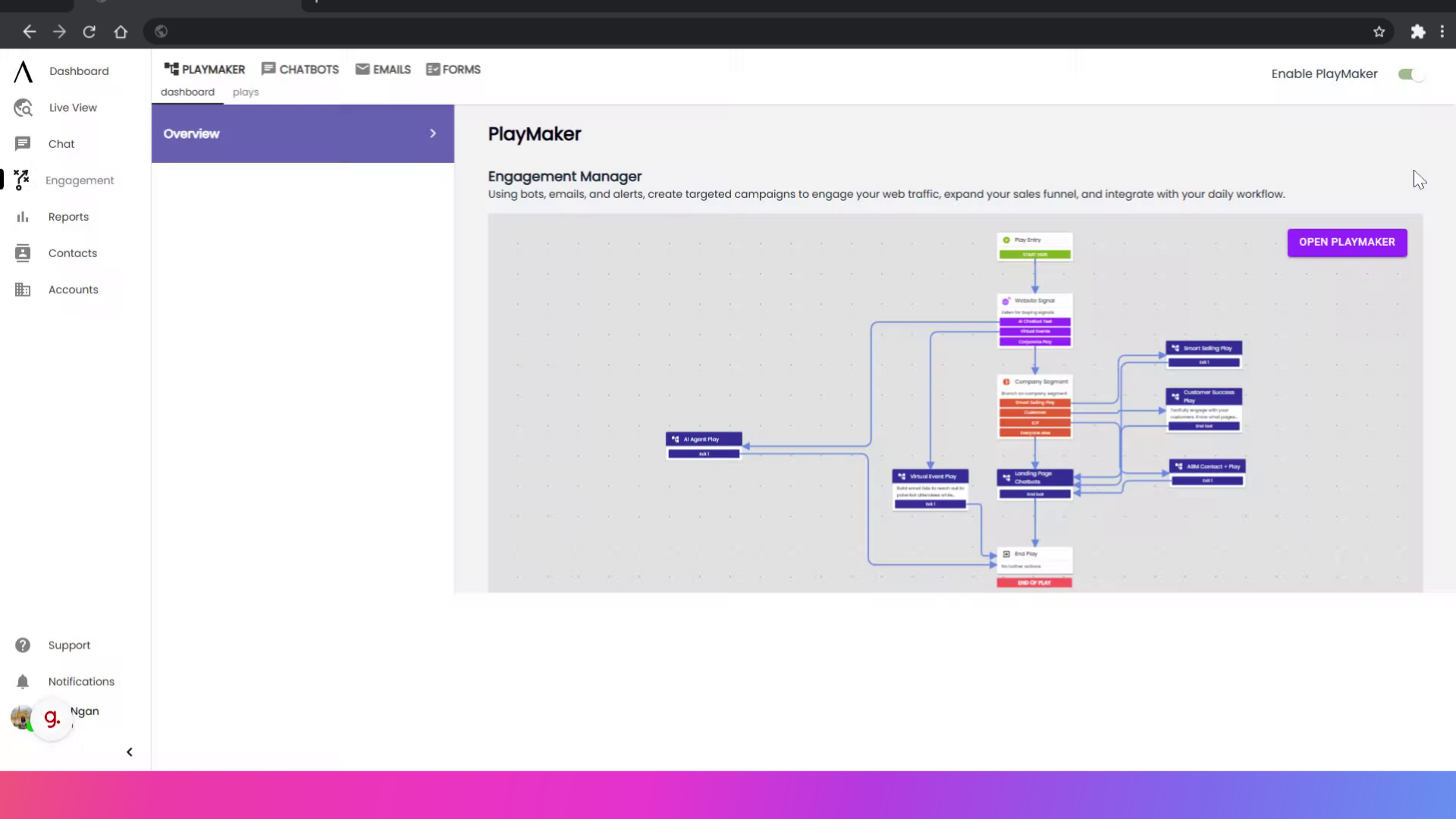Open the browser extensions puzzle icon
The height and width of the screenshot is (819, 1456).
pos(1417,32)
